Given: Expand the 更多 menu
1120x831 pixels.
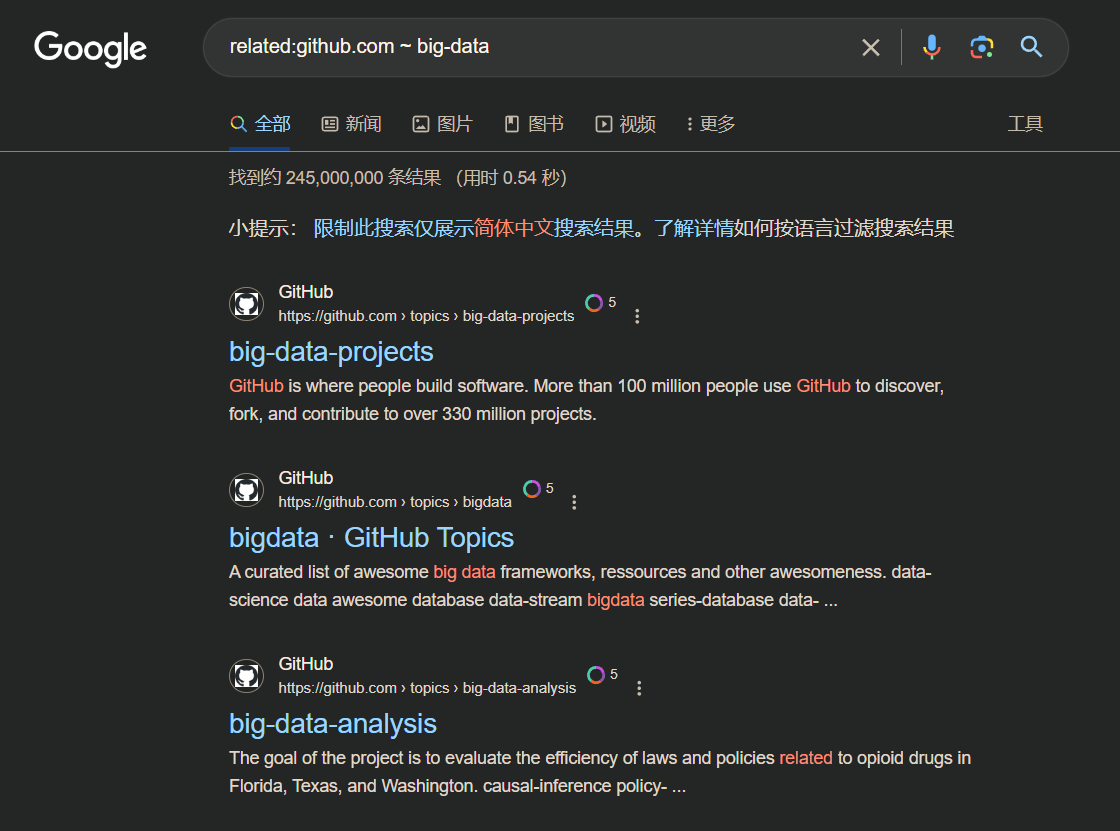Looking at the screenshot, I should click(711, 124).
